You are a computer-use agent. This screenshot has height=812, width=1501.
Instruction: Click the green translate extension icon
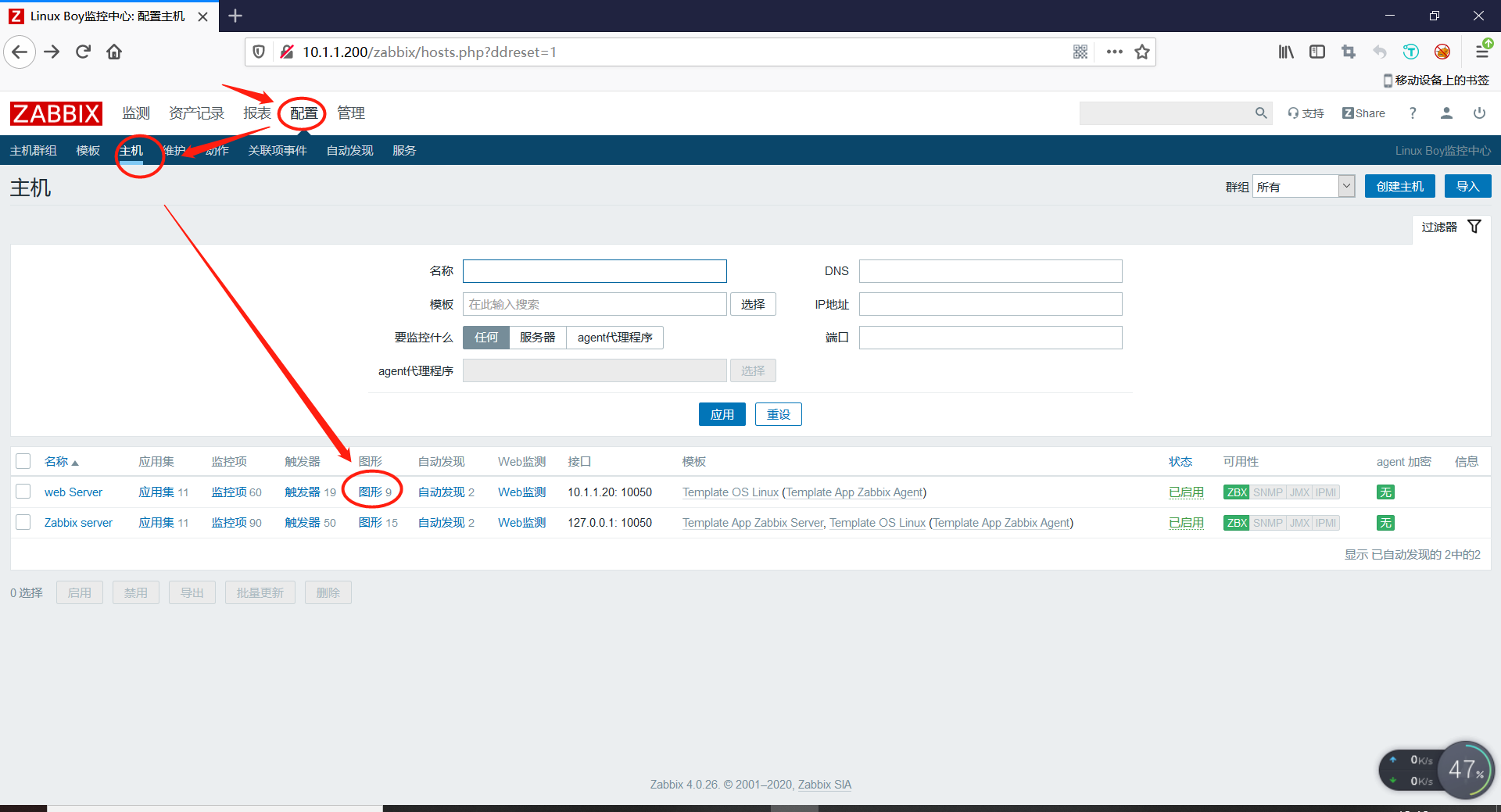tap(1411, 52)
